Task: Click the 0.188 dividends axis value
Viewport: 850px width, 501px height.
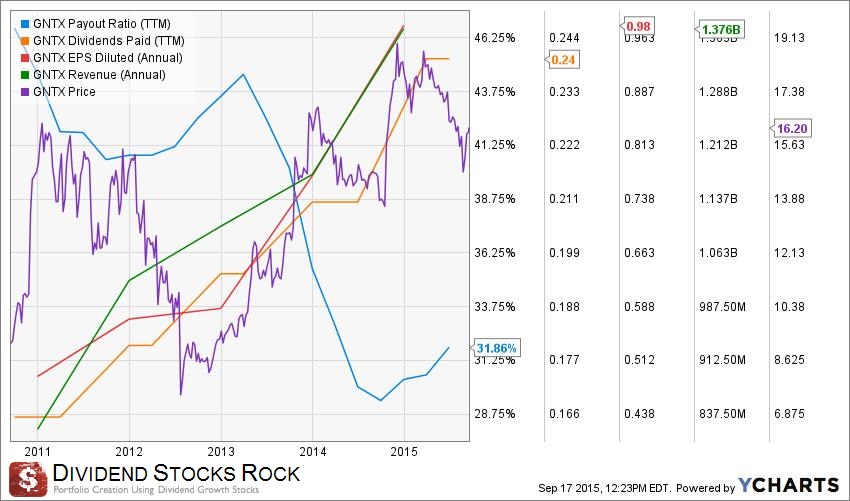Action: click(x=564, y=307)
